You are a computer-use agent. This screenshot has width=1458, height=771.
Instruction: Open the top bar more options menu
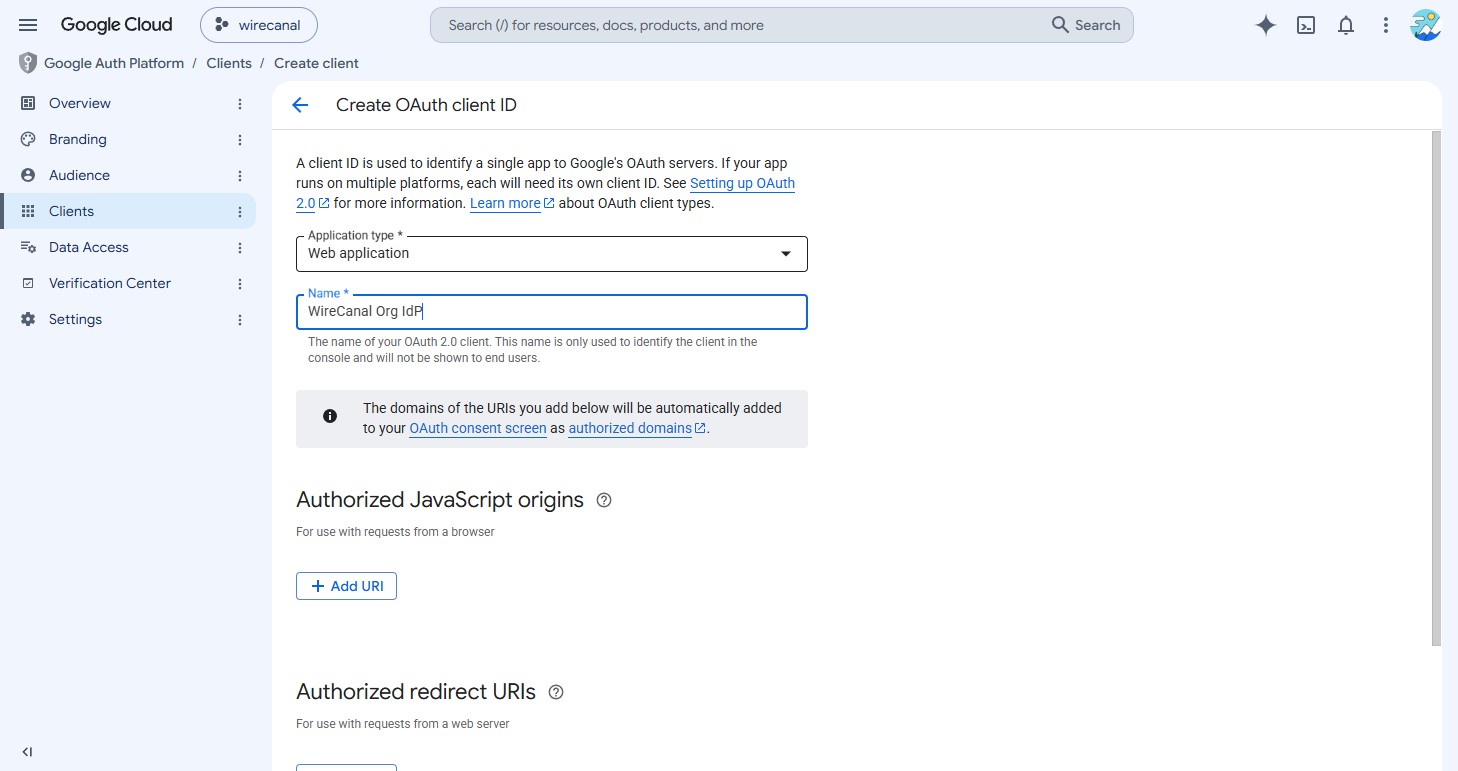pyautogui.click(x=1386, y=26)
